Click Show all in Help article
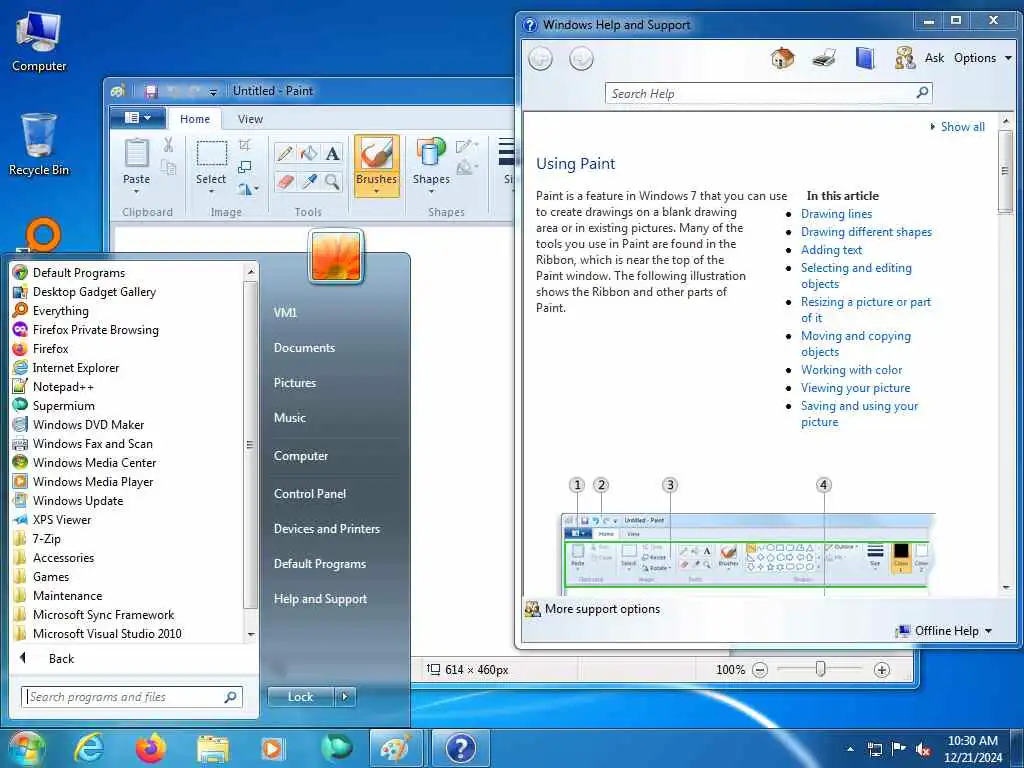Image resolution: width=1024 pixels, height=768 pixels. click(x=962, y=127)
